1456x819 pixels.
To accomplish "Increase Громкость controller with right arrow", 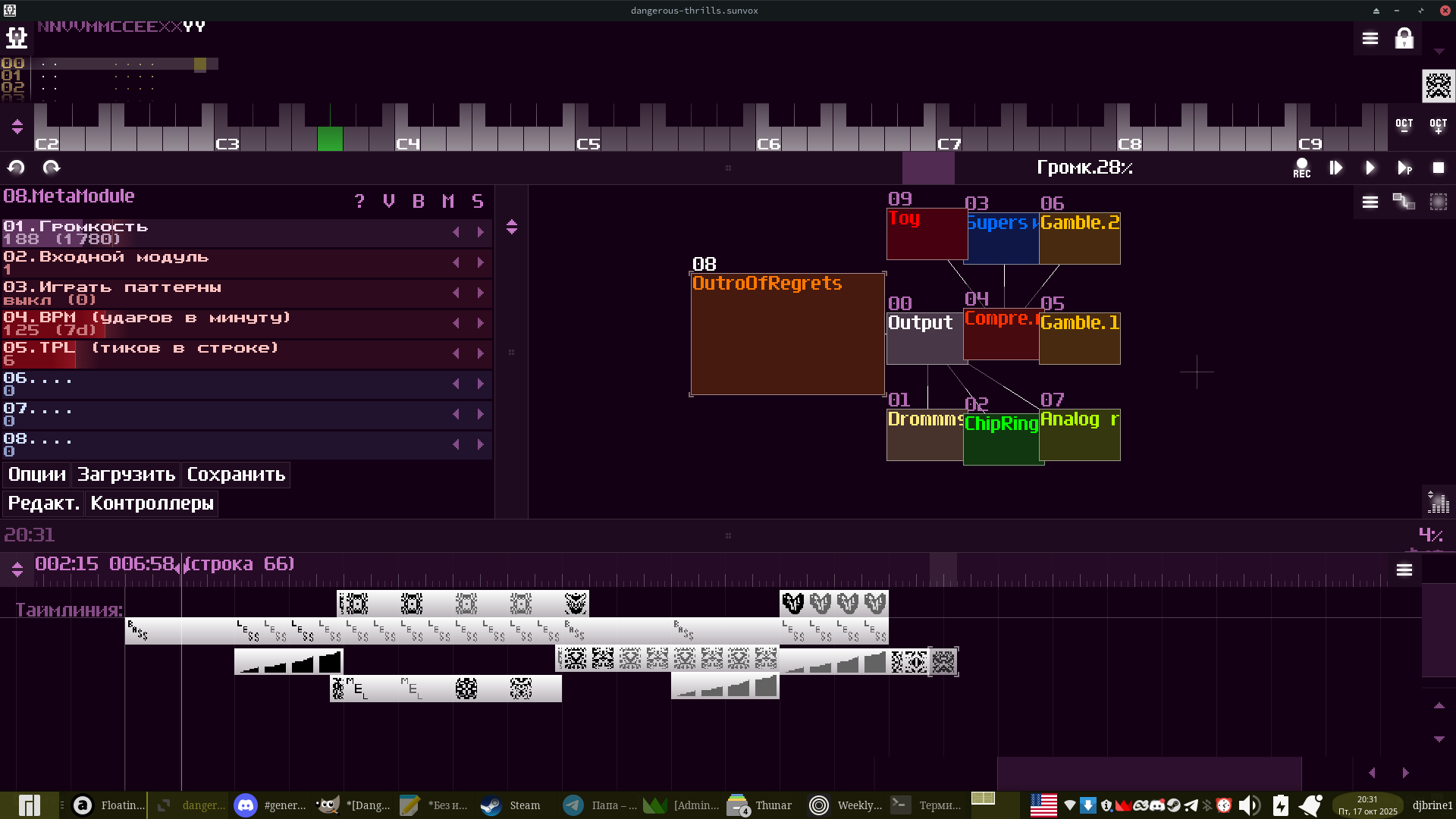I will click(x=480, y=232).
